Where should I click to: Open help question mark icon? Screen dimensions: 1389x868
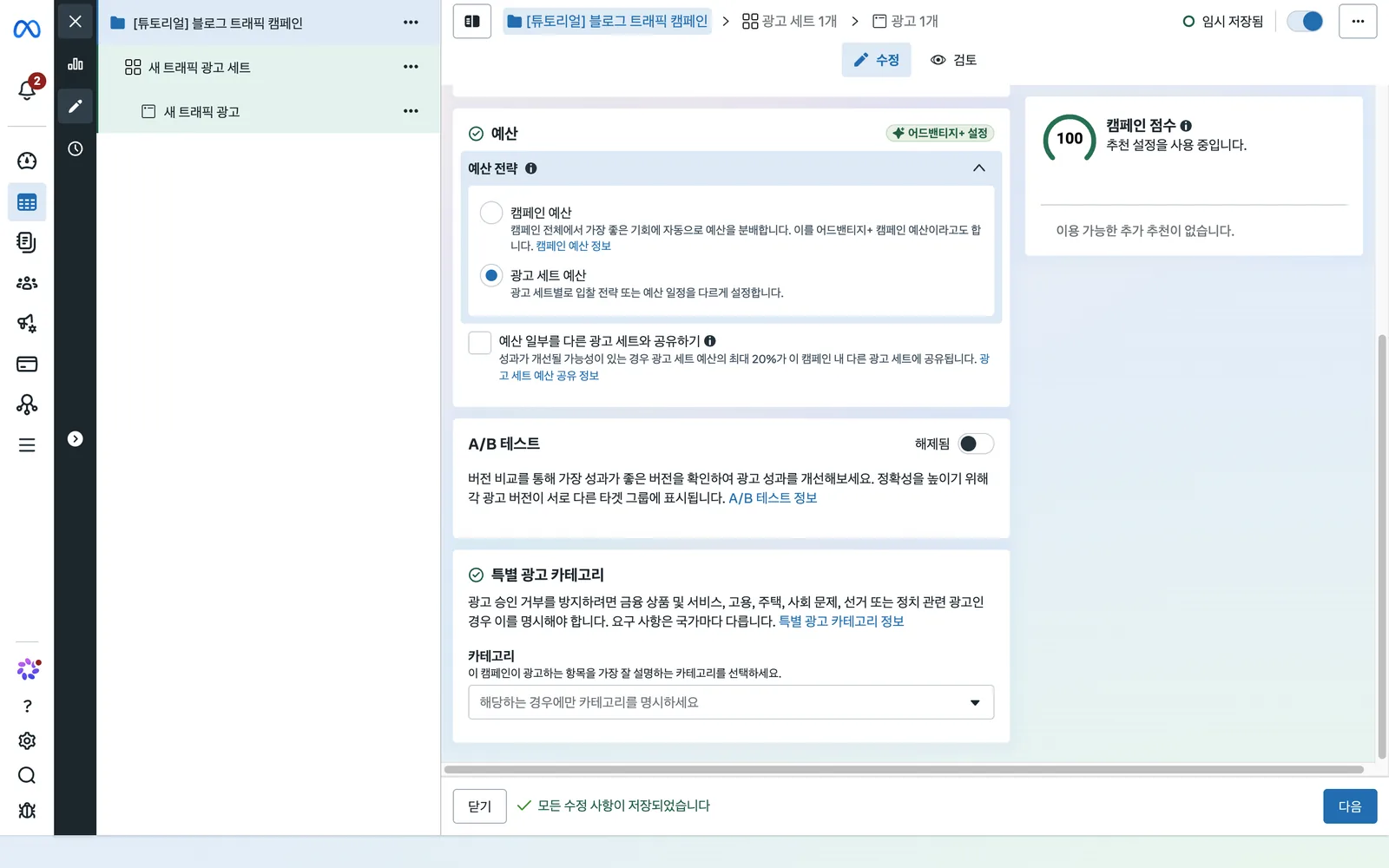(27, 706)
